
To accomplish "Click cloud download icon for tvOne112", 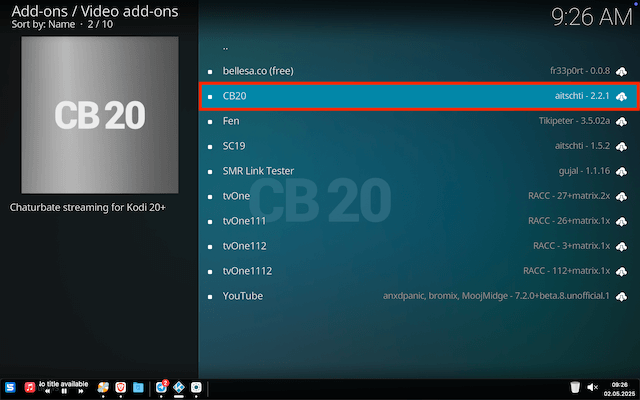I will coord(621,247).
